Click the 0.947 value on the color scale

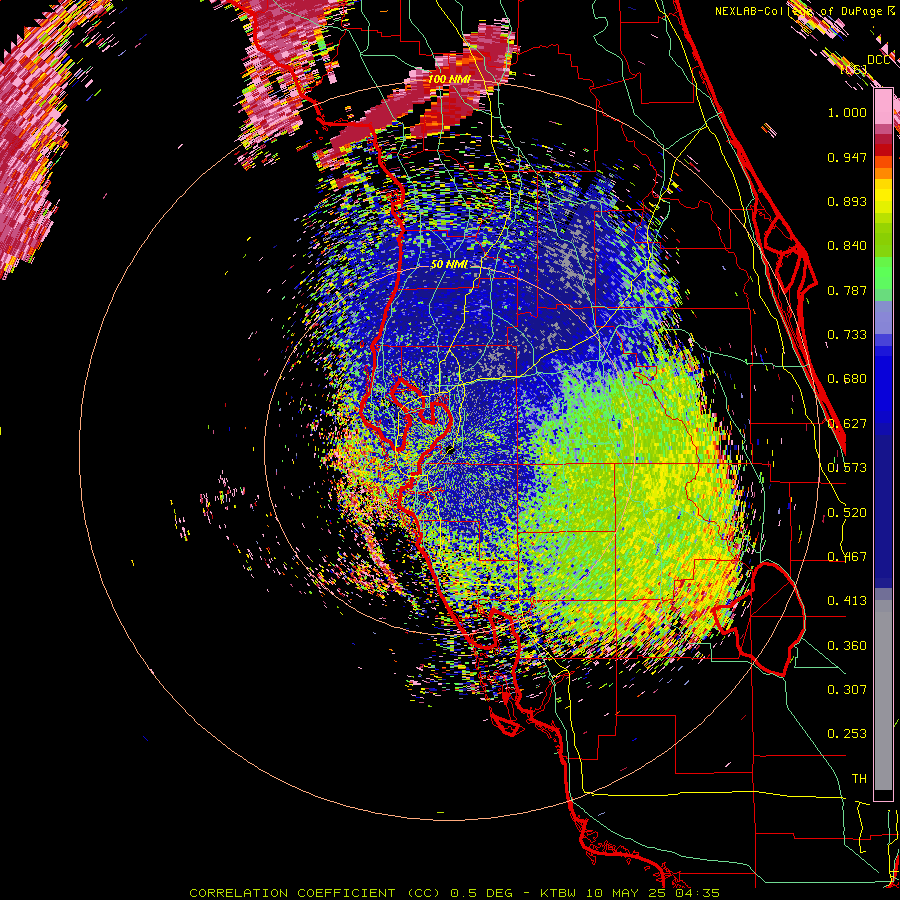coord(847,157)
